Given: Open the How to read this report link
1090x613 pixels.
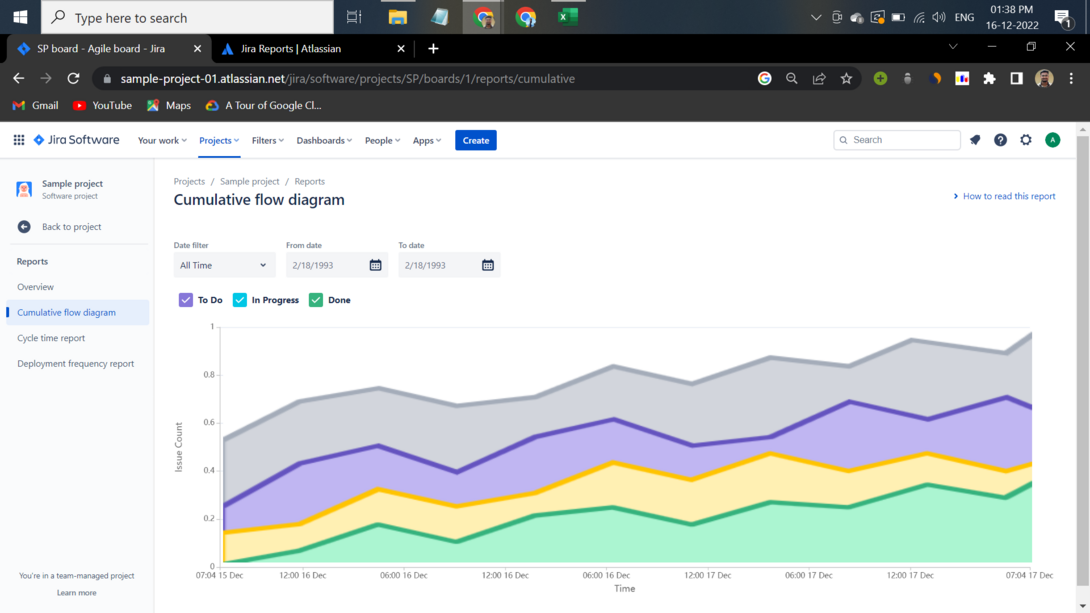Looking at the screenshot, I should [x=1008, y=196].
